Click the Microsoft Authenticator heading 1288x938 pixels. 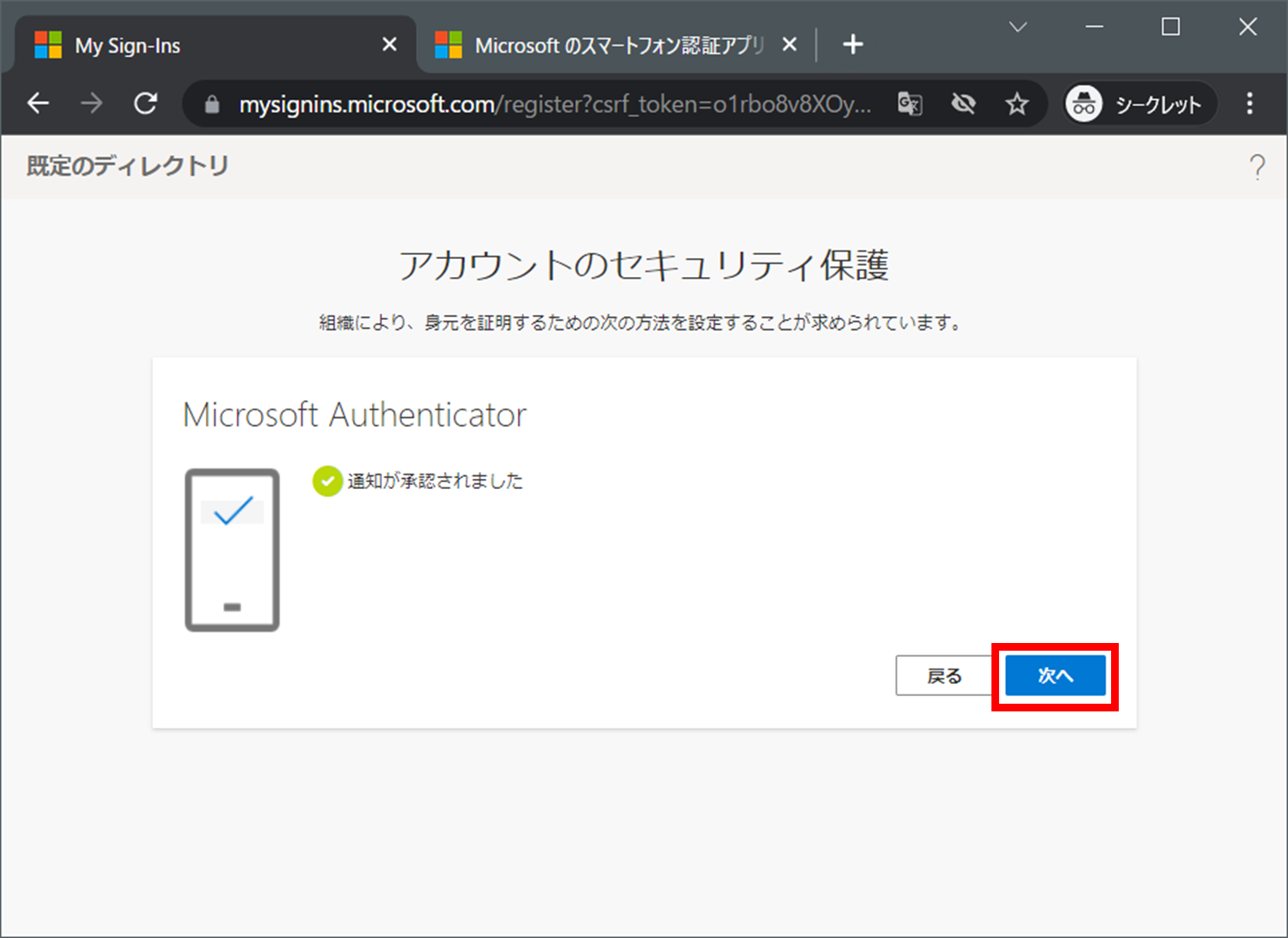pos(355,415)
